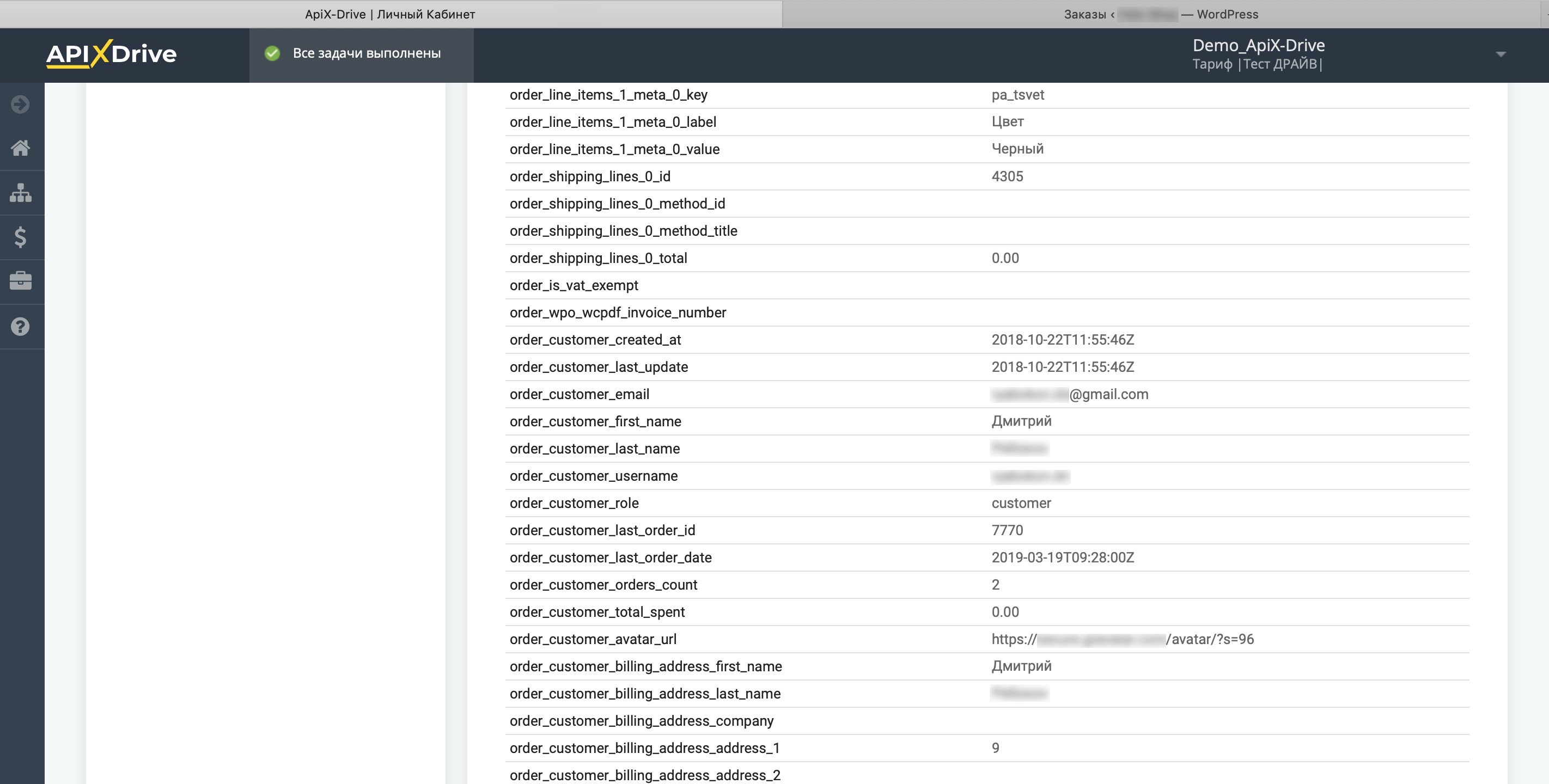Click Demo_ApiX-Drive account name
The height and width of the screenshot is (784, 1549).
tap(1259, 45)
